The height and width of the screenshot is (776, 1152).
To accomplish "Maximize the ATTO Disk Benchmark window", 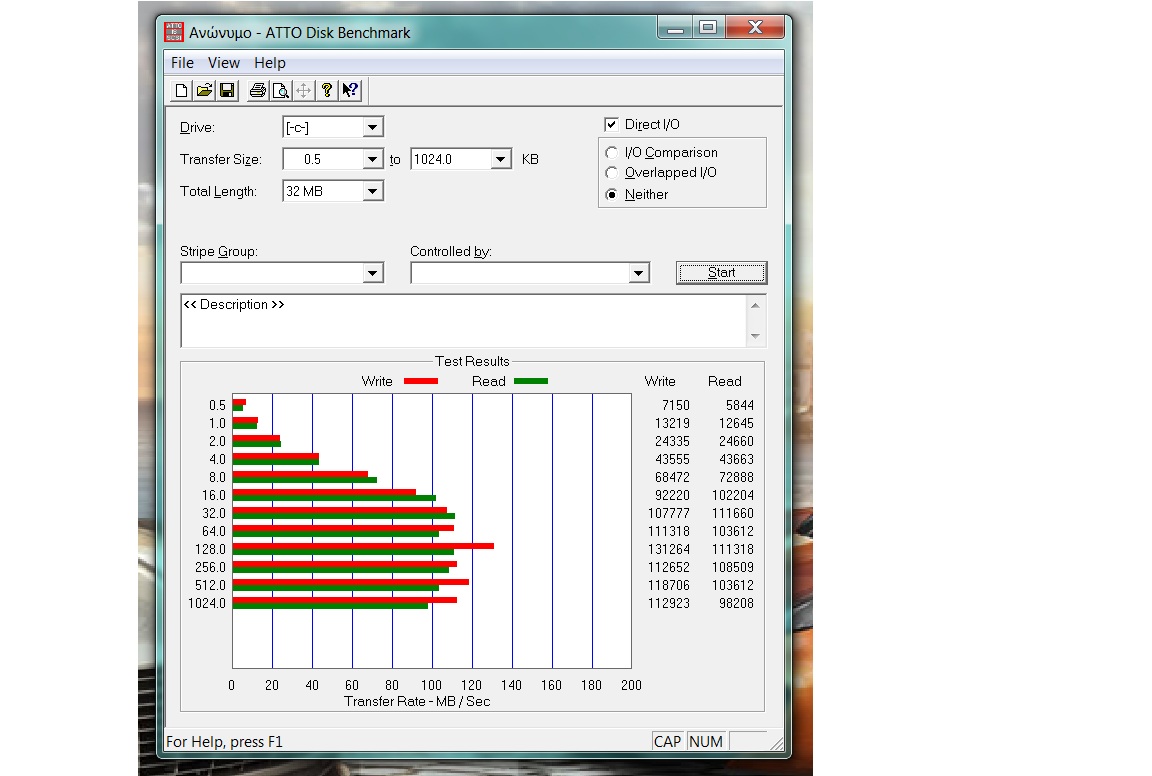I will click(708, 28).
